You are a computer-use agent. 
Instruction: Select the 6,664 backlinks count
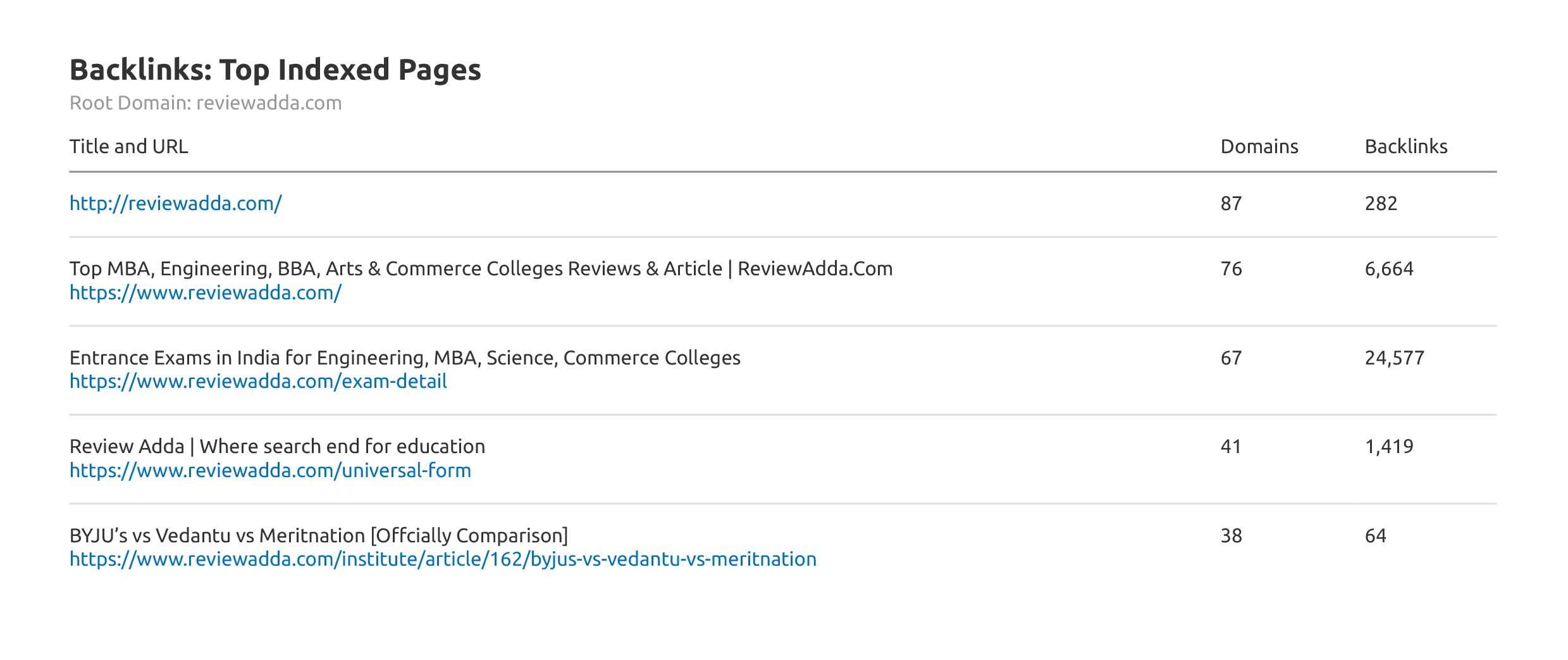(1388, 269)
